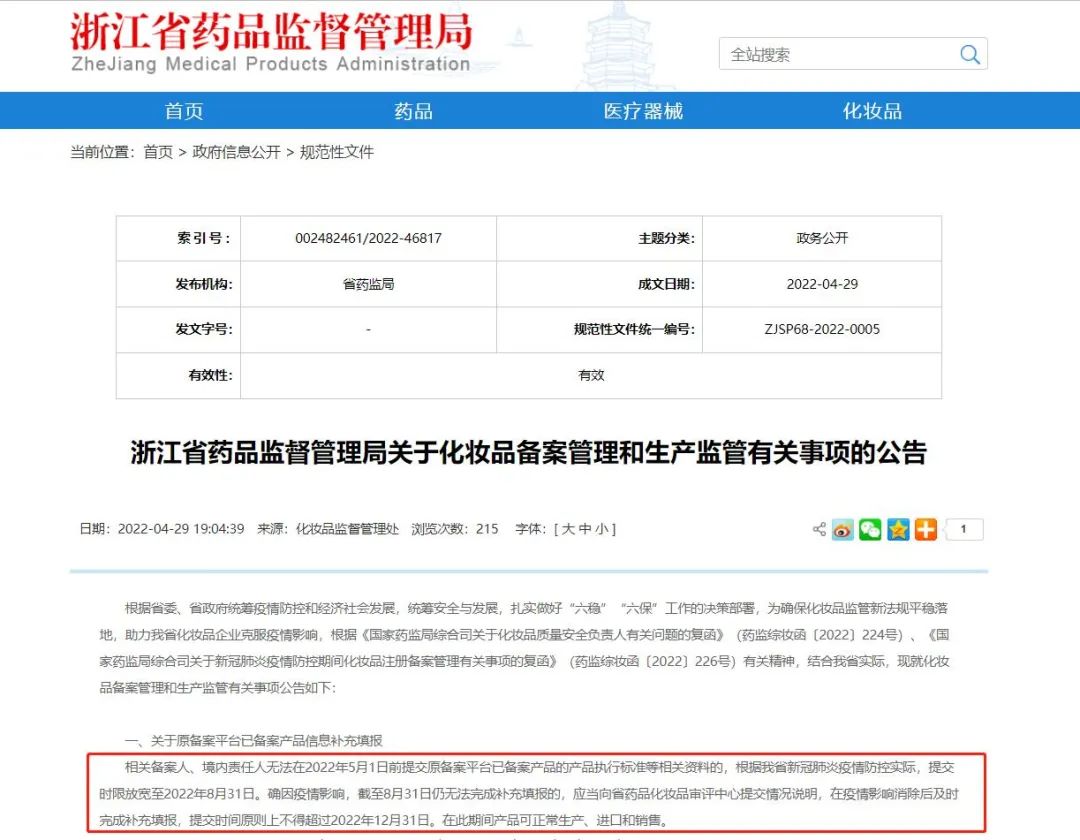Open the 药品 navigation menu
The width and height of the screenshot is (1080, 840).
[x=414, y=111]
